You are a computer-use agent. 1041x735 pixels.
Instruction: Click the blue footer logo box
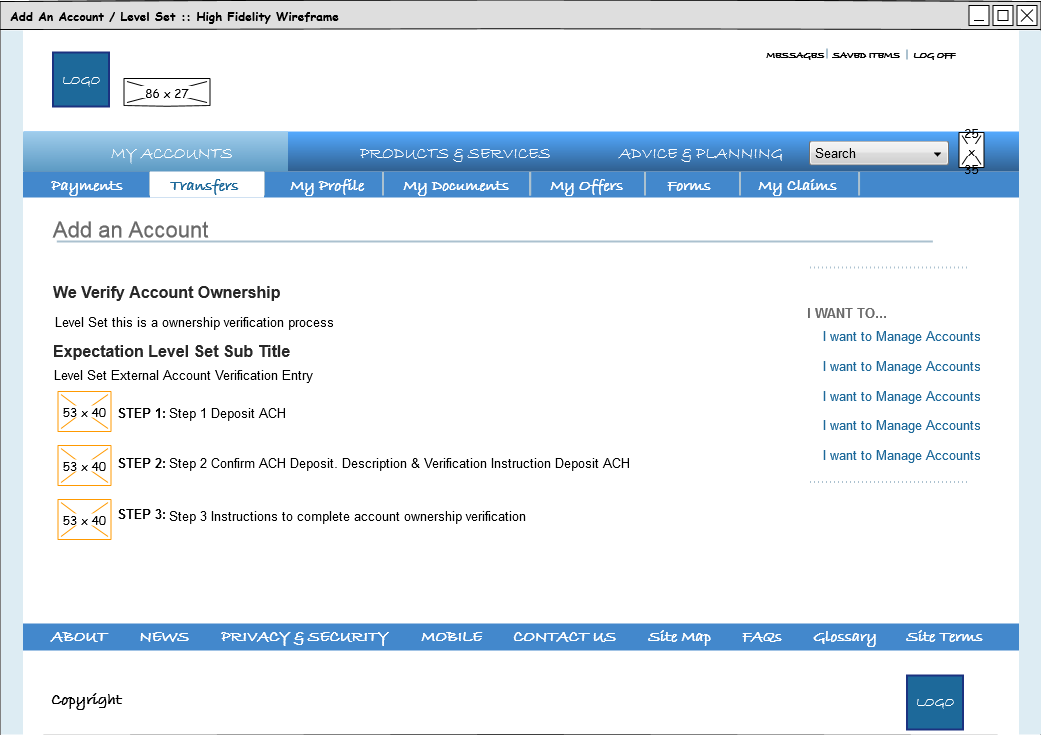click(934, 702)
